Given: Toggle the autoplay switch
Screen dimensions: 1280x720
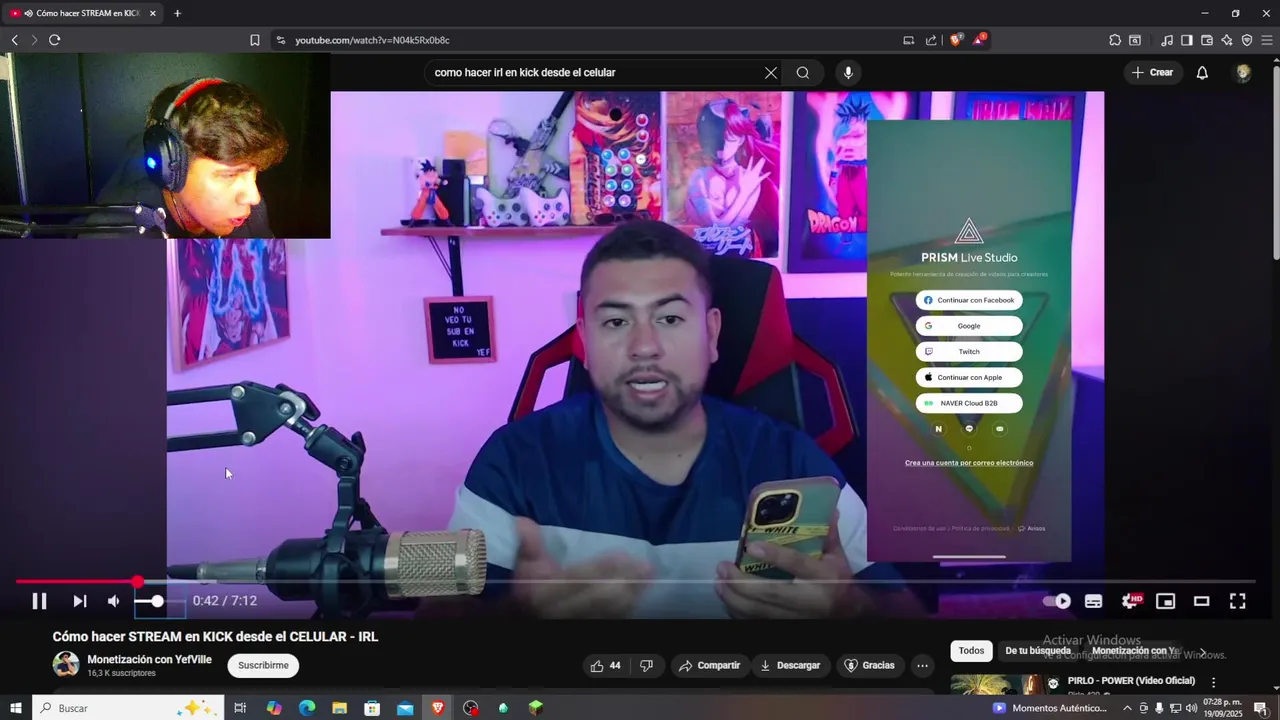Looking at the screenshot, I should coord(1056,601).
